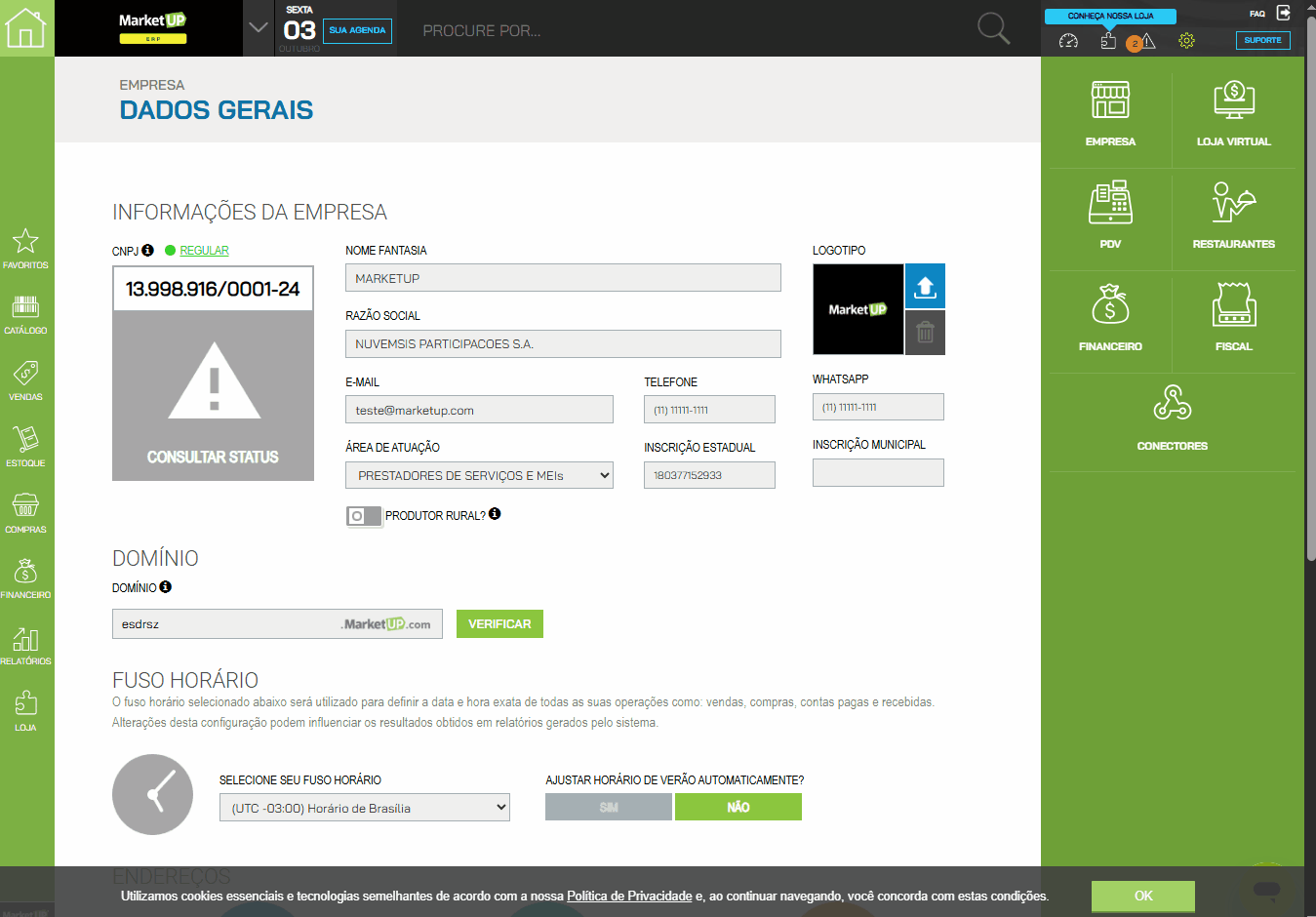The width and height of the screenshot is (1316, 917).
Task: Select NÃO for automatic daylight saving
Action: [738, 807]
